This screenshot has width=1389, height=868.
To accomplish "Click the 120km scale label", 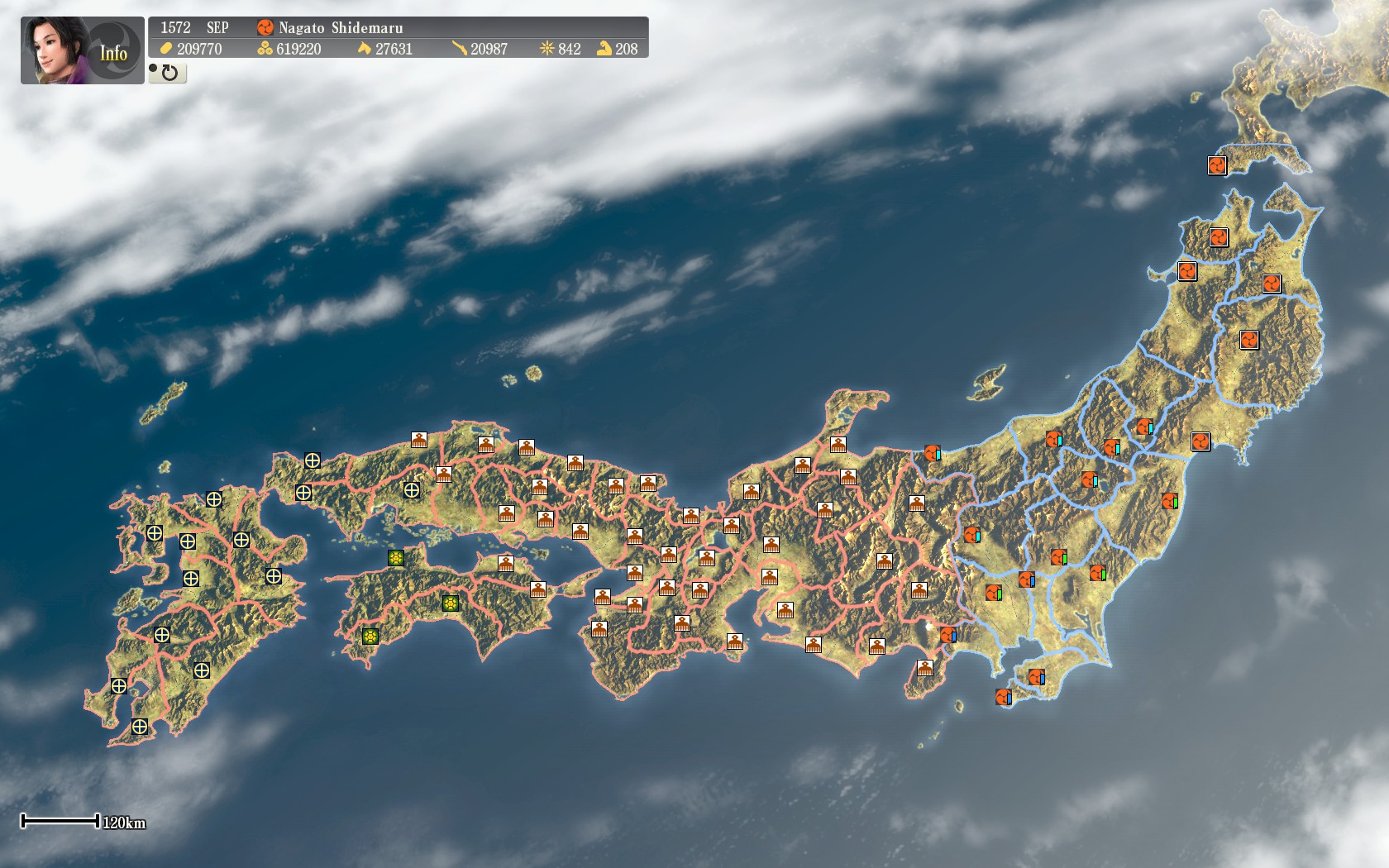I will point(124,823).
